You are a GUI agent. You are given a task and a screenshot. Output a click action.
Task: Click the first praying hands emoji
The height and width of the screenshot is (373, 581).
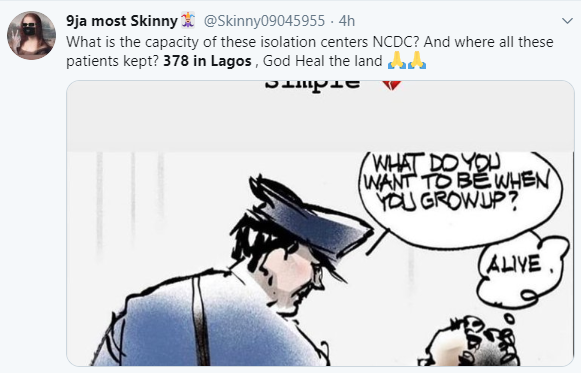click(x=397, y=60)
